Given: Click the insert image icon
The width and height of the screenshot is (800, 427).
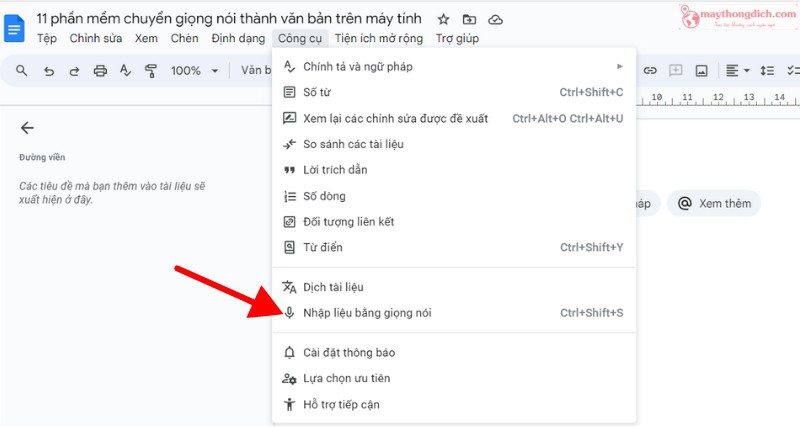Looking at the screenshot, I should [702, 71].
